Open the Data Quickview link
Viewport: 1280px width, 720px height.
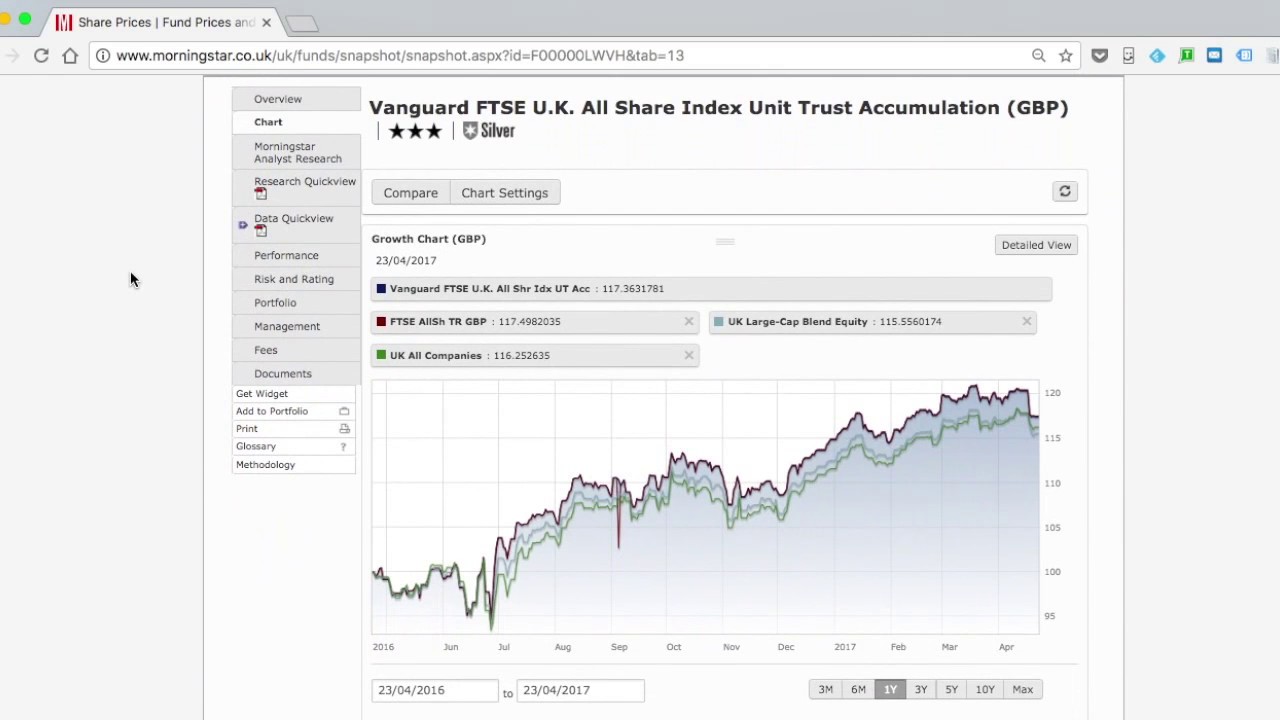(294, 218)
